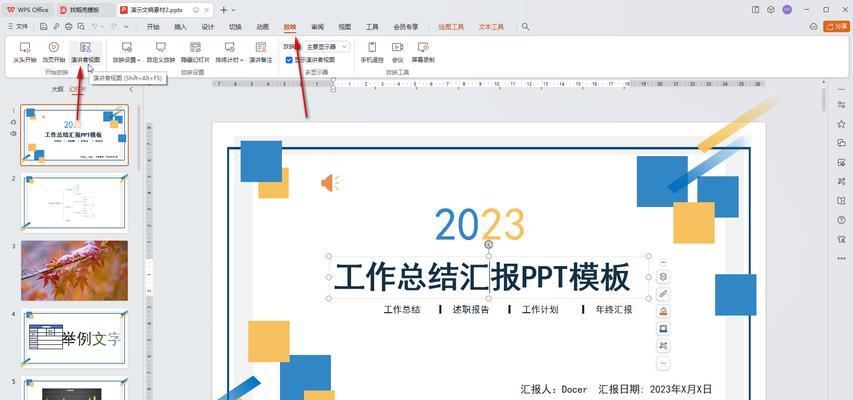Screen dimensions: 853x400
Task: Open the 文件 file menu
Action: click(18, 26)
